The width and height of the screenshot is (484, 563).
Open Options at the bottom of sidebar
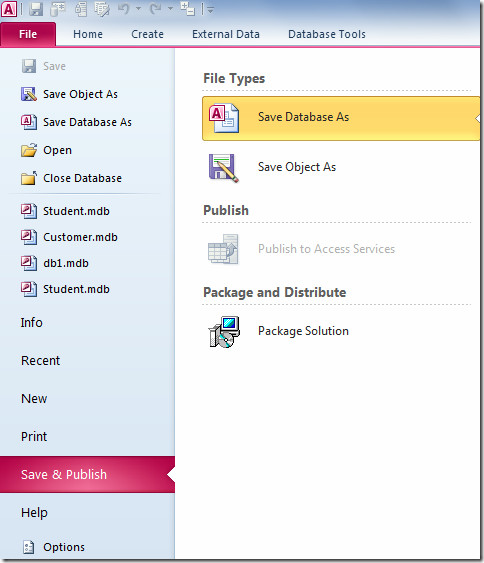click(64, 547)
